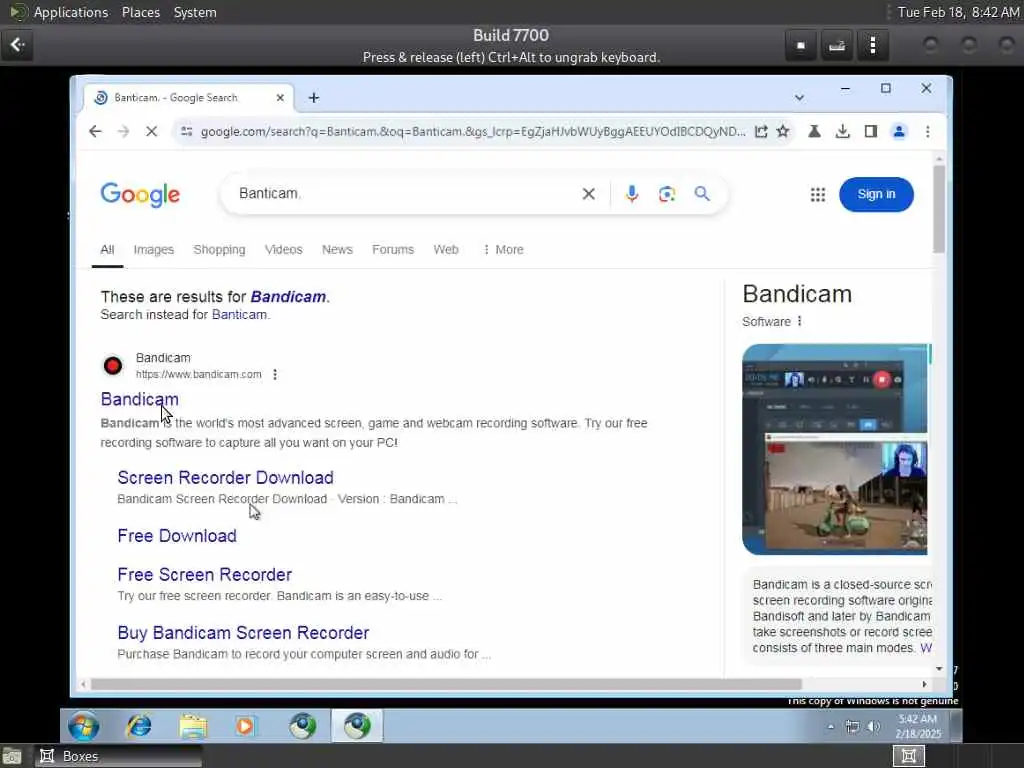This screenshot has width=1024, height=768.
Task: Expand More search filters
Action: coord(503,249)
